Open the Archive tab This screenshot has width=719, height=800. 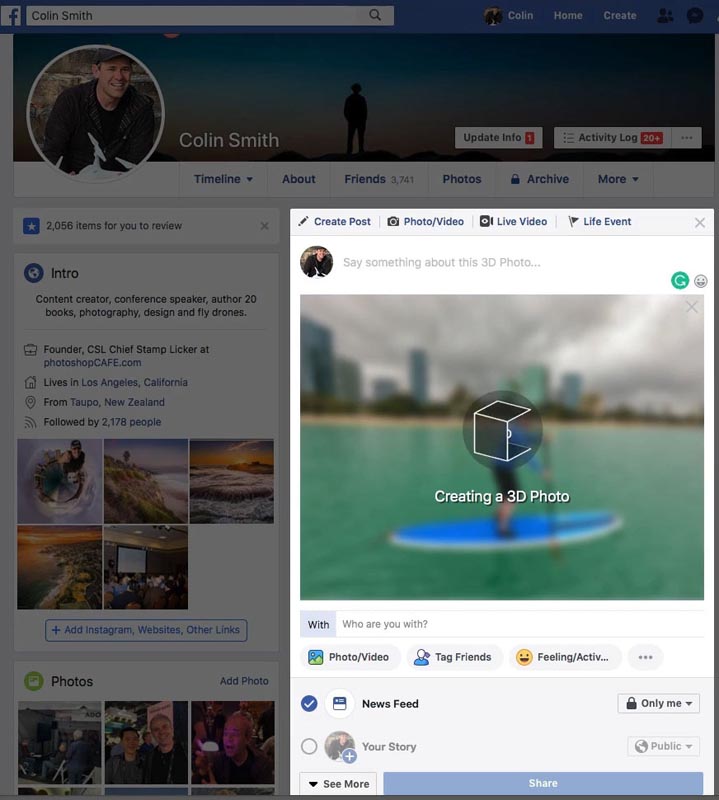[x=539, y=179]
